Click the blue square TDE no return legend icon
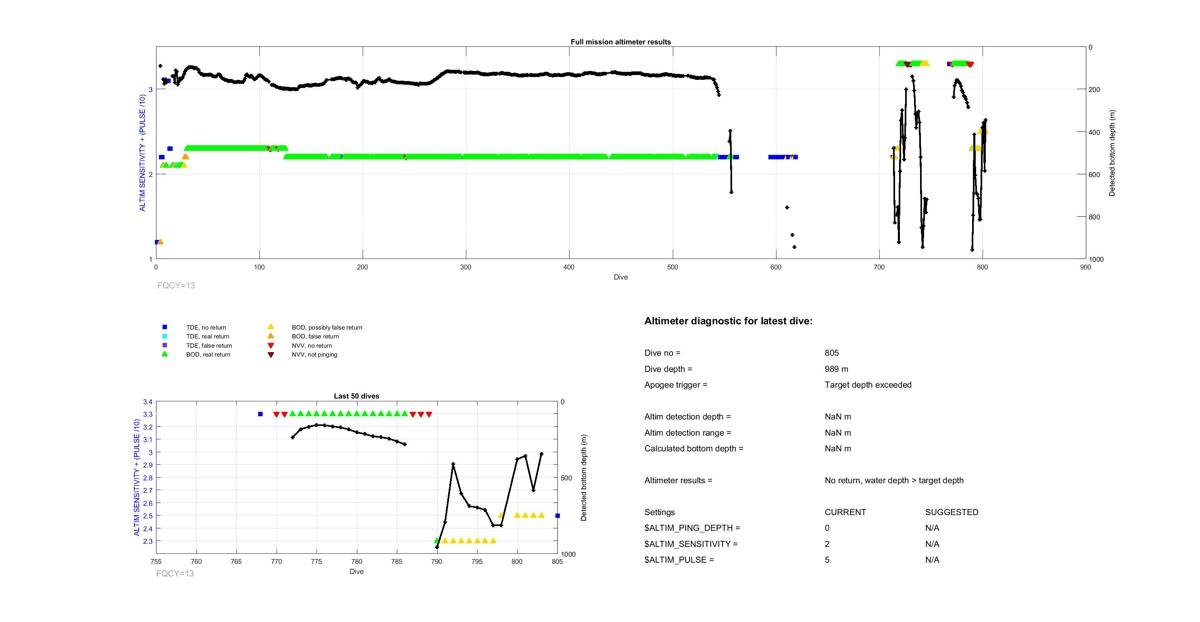Viewport: 1200px width, 622px height. [164, 327]
